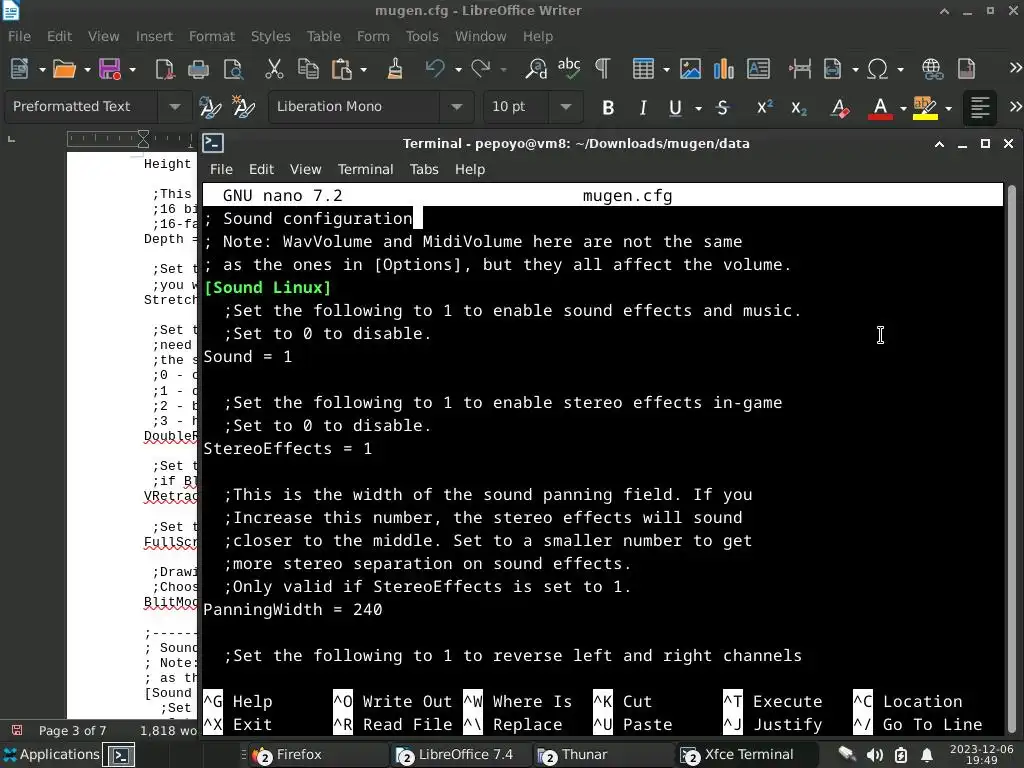Viewport: 1024px width, 768px height.
Task: Open the Terminal menu in Terminal window
Action: 365,169
